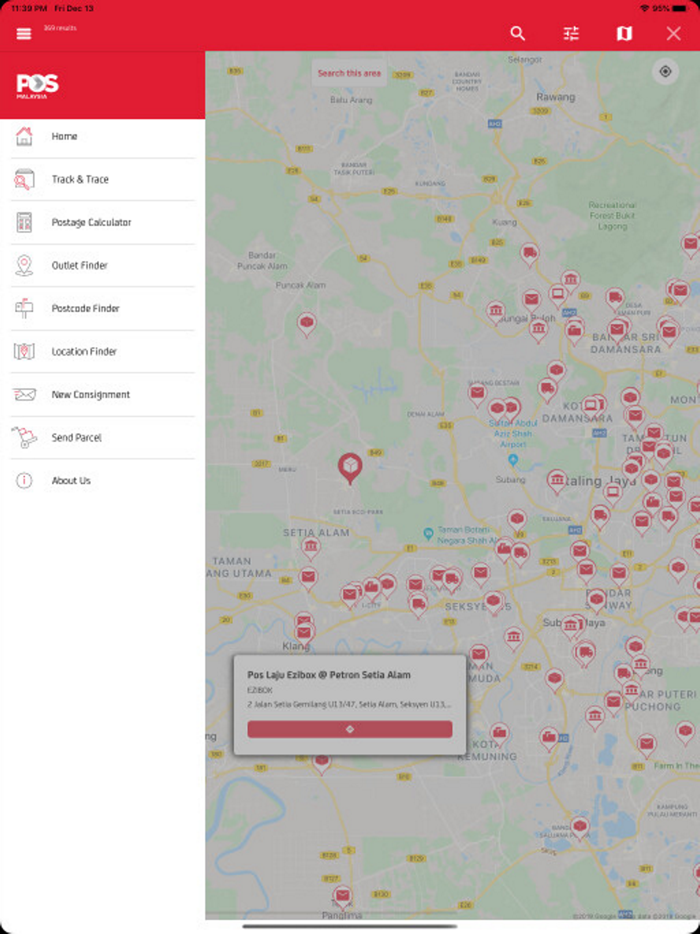This screenshot has height=934, width=700.
Task: Click the Outlet Finder pin icon
Action: 24,265
